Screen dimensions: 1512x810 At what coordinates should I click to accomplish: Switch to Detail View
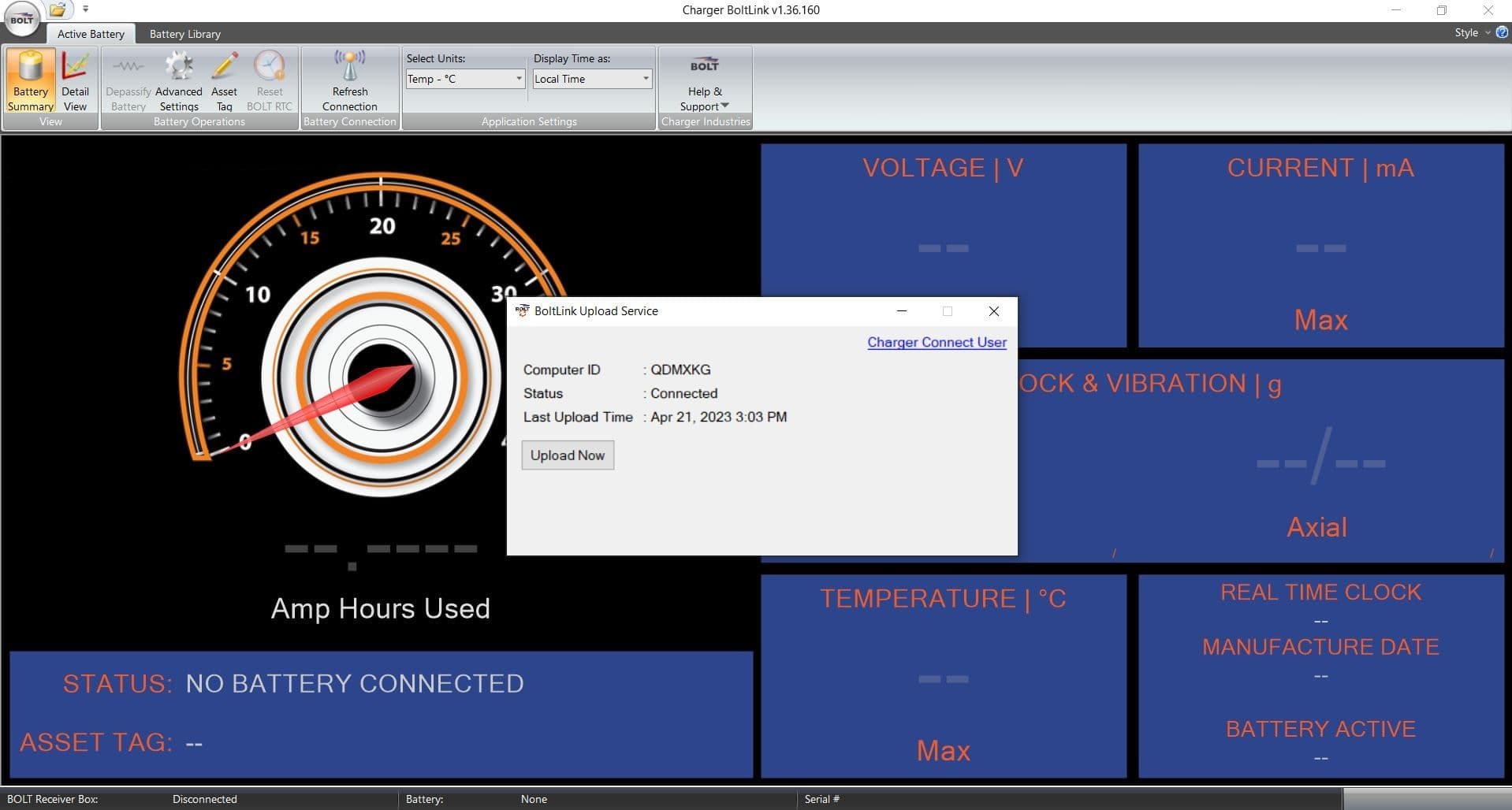75,80
